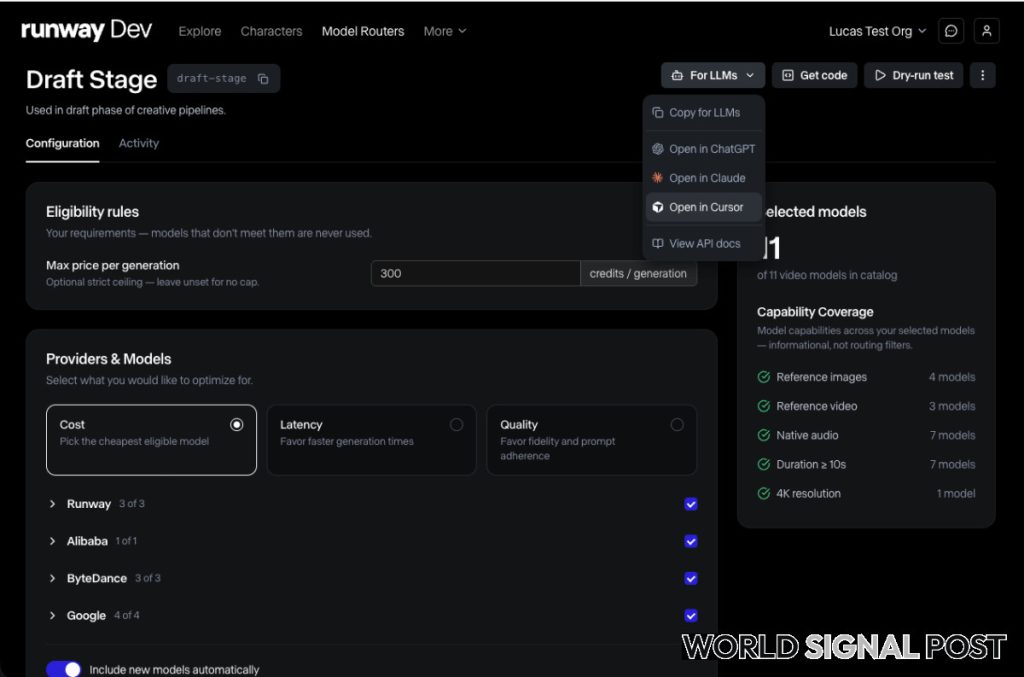Switch to the Activity tab

[x=138, y=143]
